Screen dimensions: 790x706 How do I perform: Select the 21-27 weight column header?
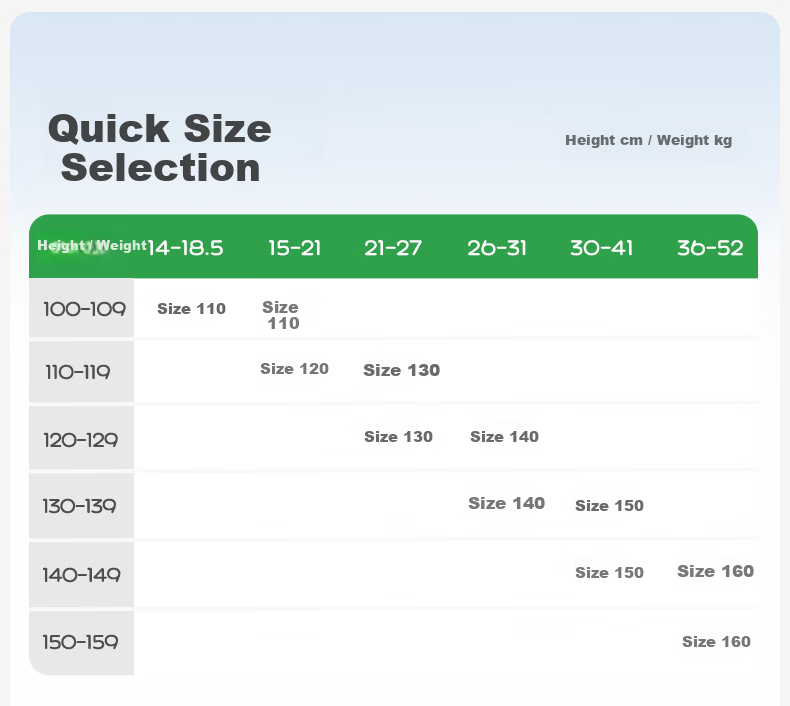(x=393, y=248)
